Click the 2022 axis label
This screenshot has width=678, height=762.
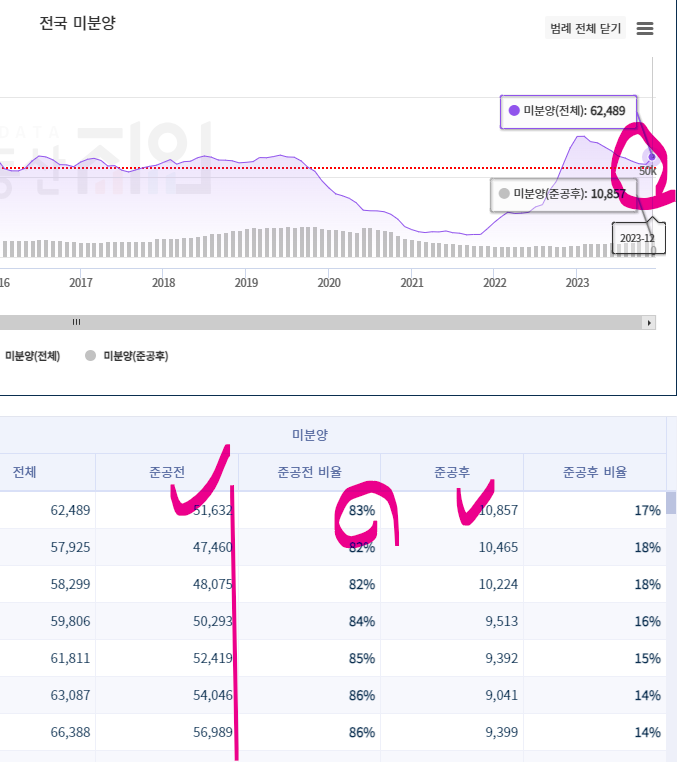495,282
